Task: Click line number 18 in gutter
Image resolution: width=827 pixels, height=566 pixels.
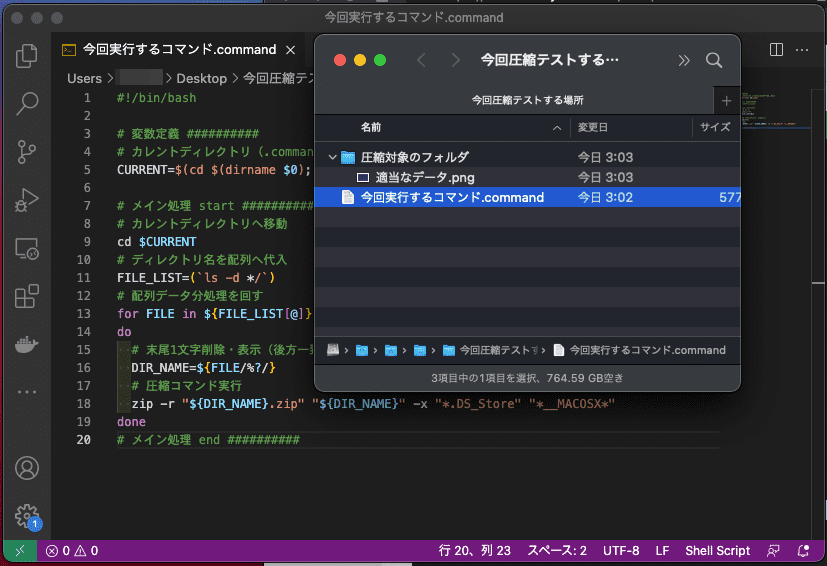Action: [x=84, y=404]
